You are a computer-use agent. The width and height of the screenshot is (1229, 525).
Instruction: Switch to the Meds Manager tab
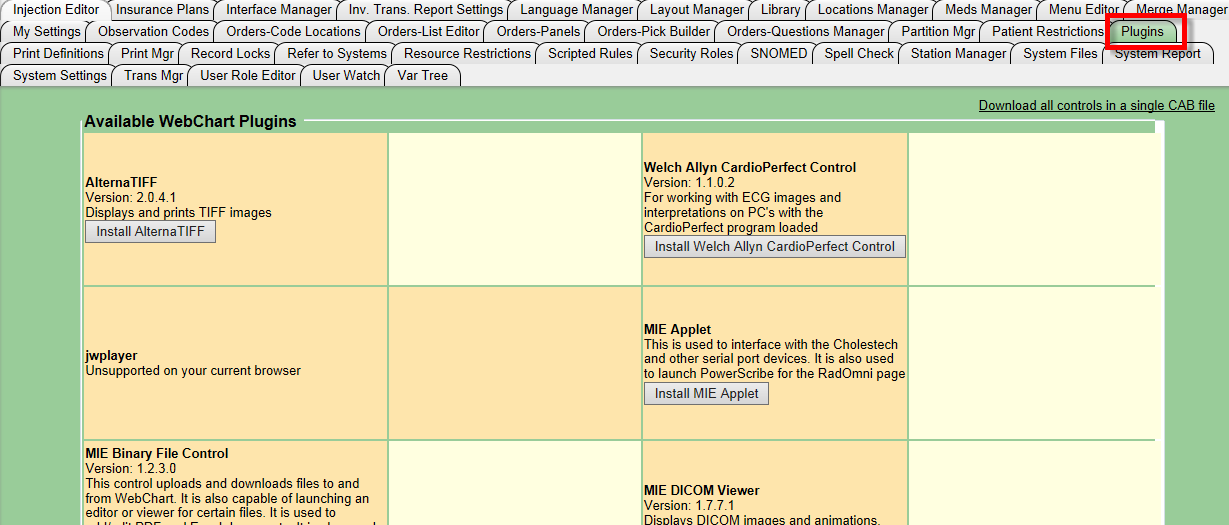click(988, 9)
